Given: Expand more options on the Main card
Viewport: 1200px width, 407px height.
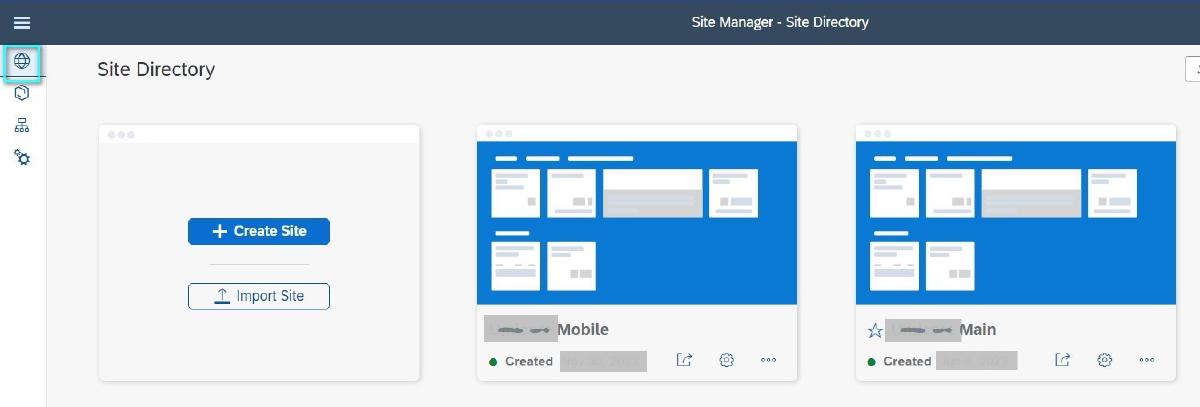Looking at the screenshot, I should [1146, 361].
